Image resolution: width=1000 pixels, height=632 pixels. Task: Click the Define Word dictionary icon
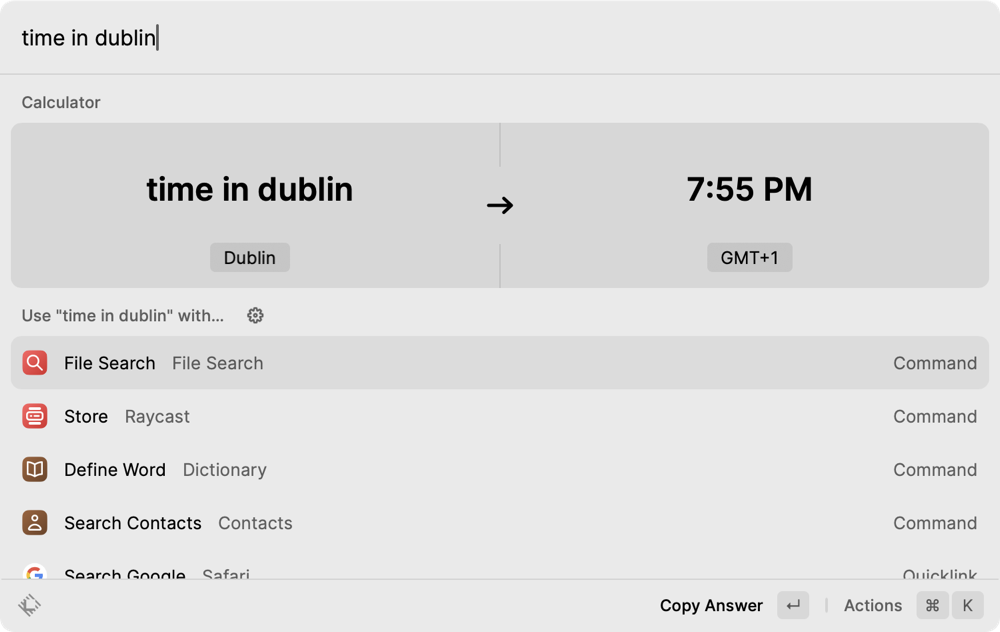(x=35, y=469)
